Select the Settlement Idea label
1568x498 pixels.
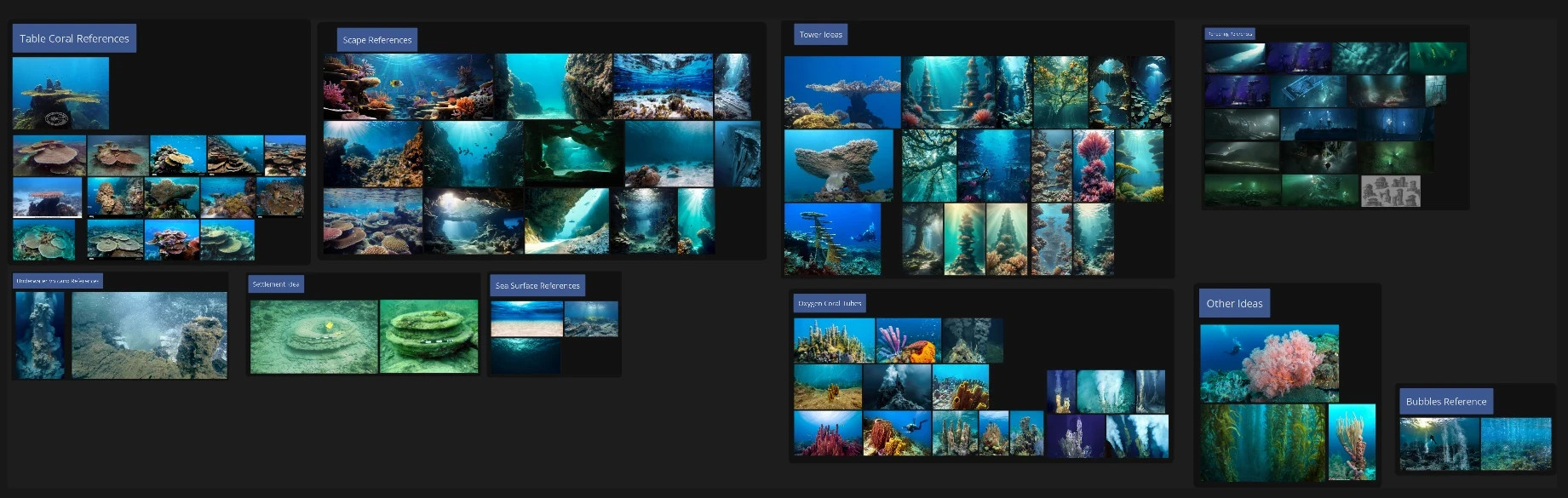click(276, 284)
